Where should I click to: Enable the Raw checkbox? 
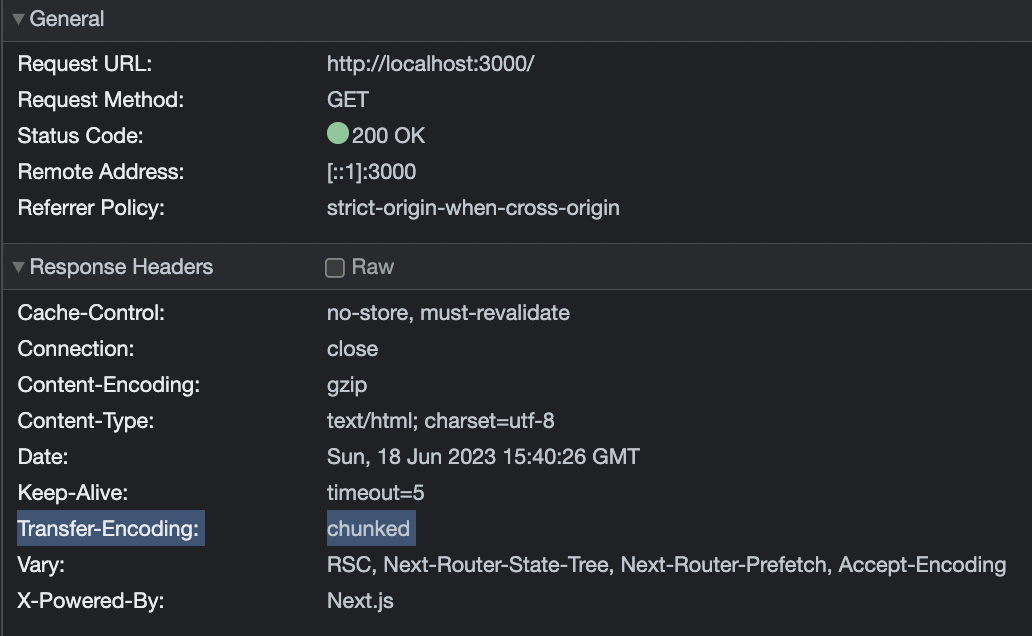tap(335, 268)
